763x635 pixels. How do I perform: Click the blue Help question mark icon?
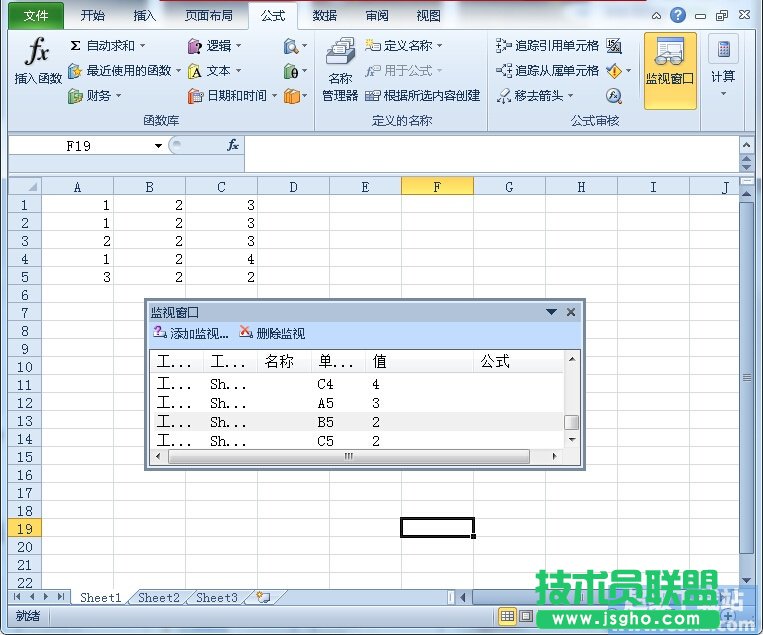point(678,15)
